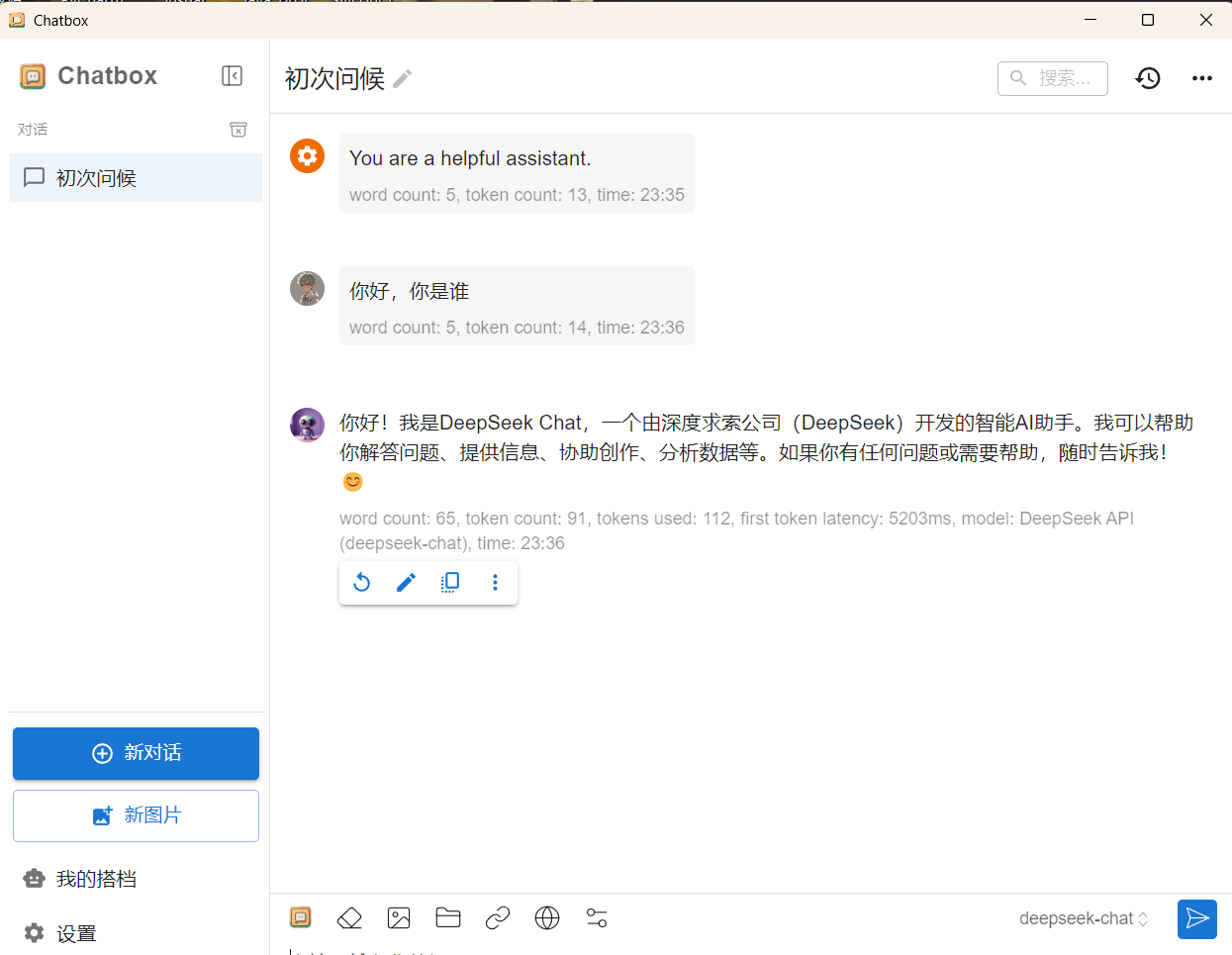Open more options for assistant message
1232x955 pixels.
pos(495,582)
